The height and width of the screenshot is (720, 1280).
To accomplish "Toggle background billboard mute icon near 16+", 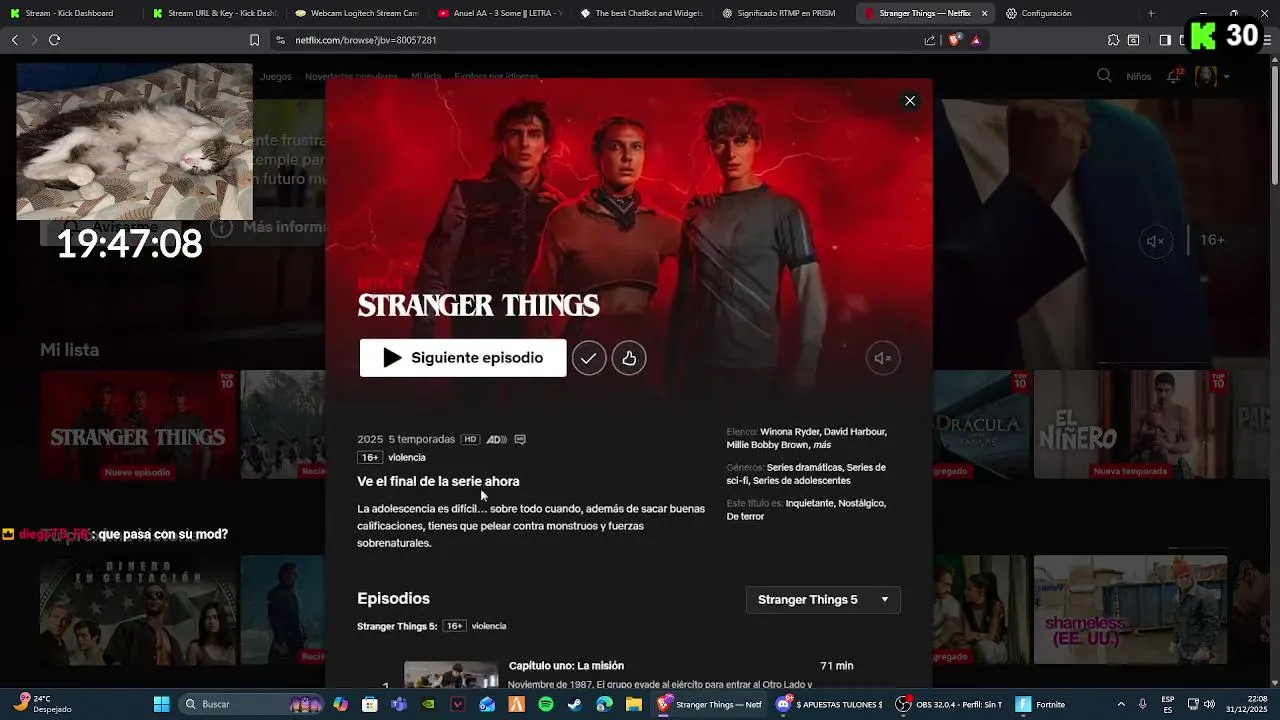I will (x=1156, y=241).
